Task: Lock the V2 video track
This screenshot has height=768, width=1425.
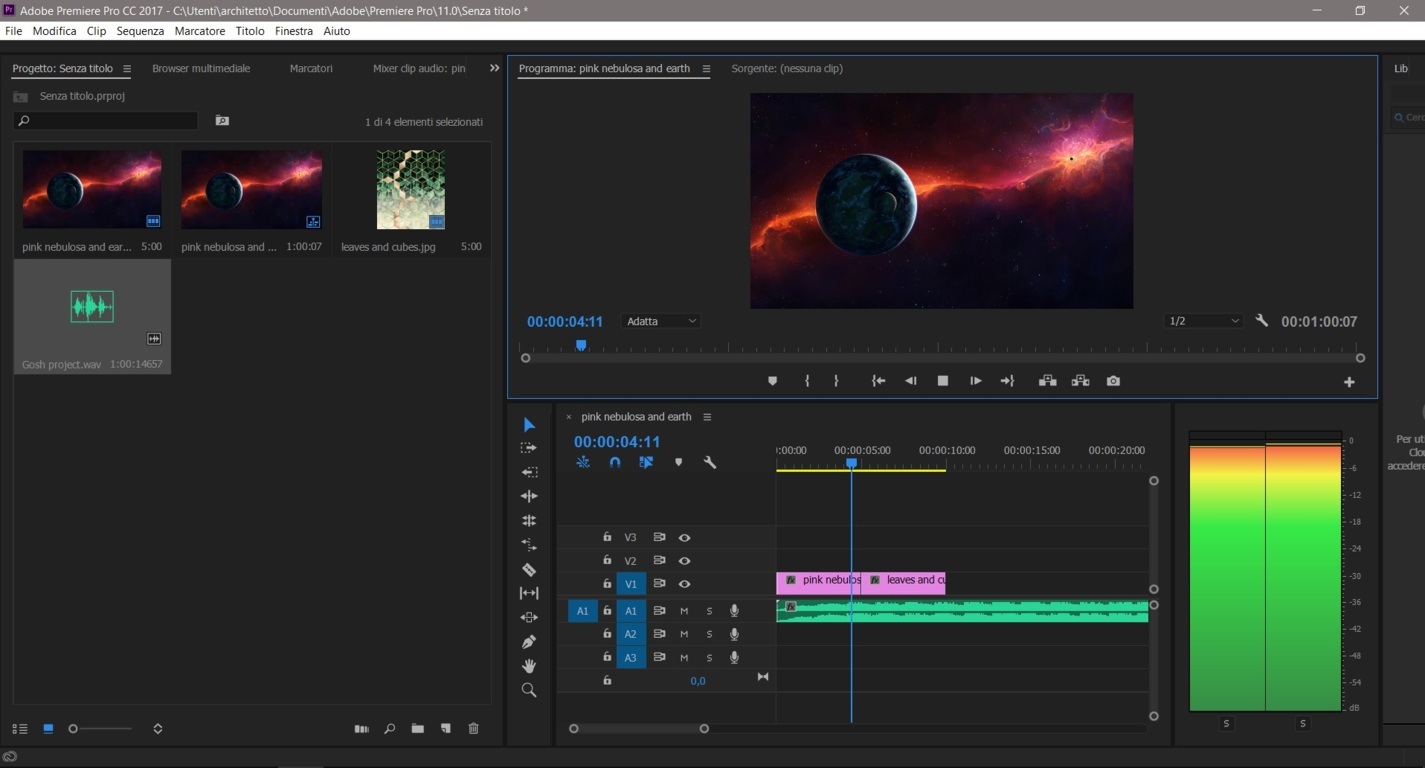Action: pos(607,561)
